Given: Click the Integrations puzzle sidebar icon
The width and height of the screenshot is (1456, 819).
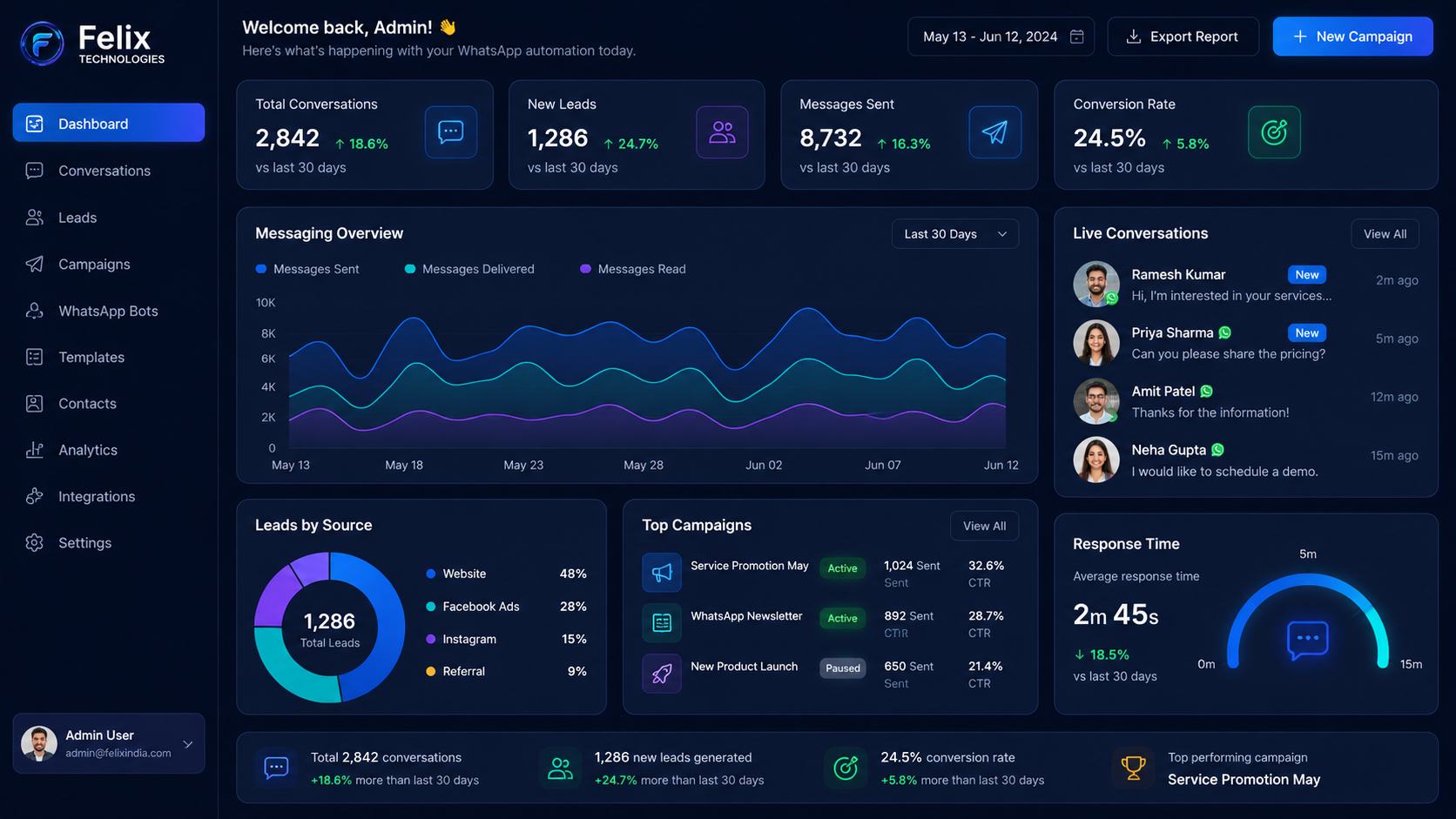Looking at the screenshot, I should coord(35,496).
